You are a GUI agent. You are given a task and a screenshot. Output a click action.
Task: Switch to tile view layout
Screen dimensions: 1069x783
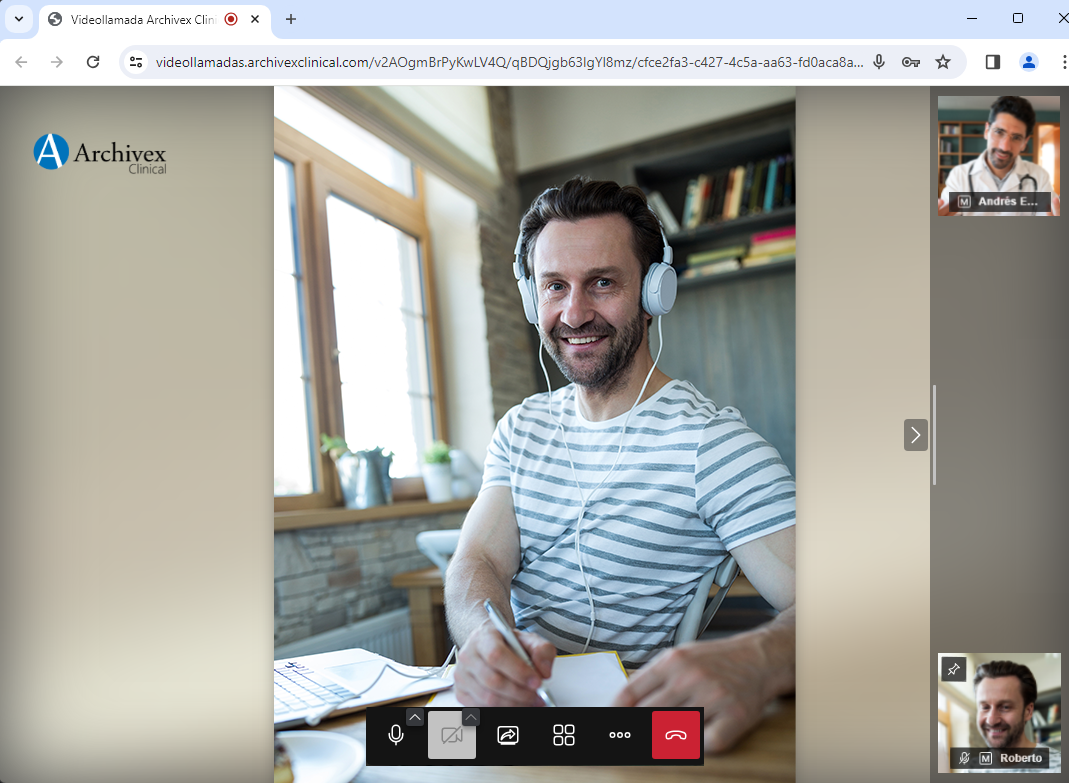coord(564,736)
